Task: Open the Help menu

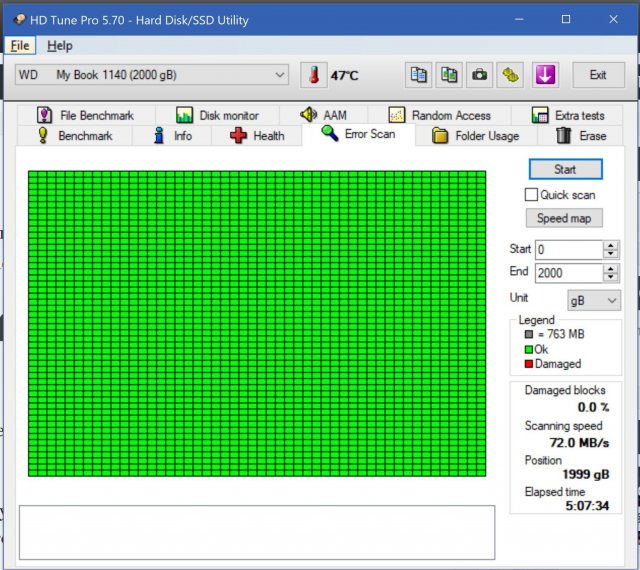Action: tap(60, 46)
